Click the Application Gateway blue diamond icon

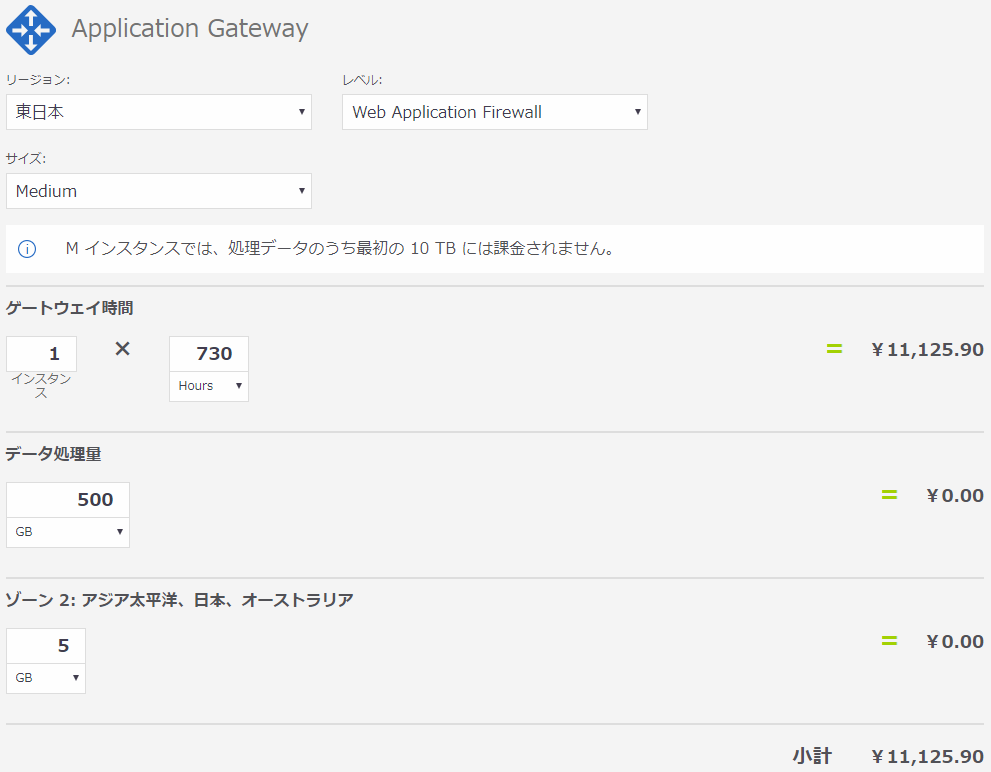coord(30,30)
